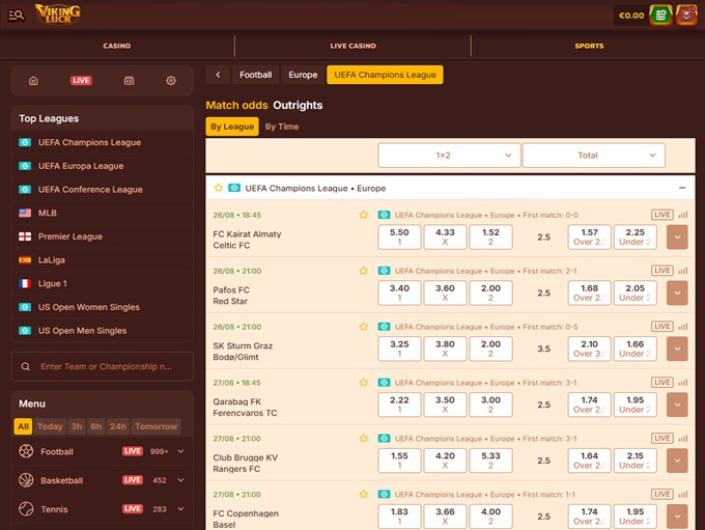
Task: Open the calendar schedule icon in sidebar
Action: click(x=129, y=80)
